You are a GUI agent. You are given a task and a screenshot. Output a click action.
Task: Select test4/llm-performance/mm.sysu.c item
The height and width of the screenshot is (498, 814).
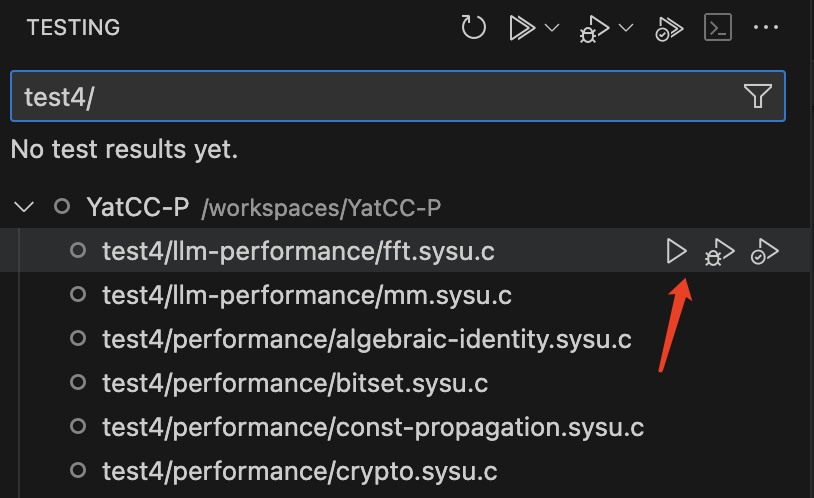pos(306,295)
